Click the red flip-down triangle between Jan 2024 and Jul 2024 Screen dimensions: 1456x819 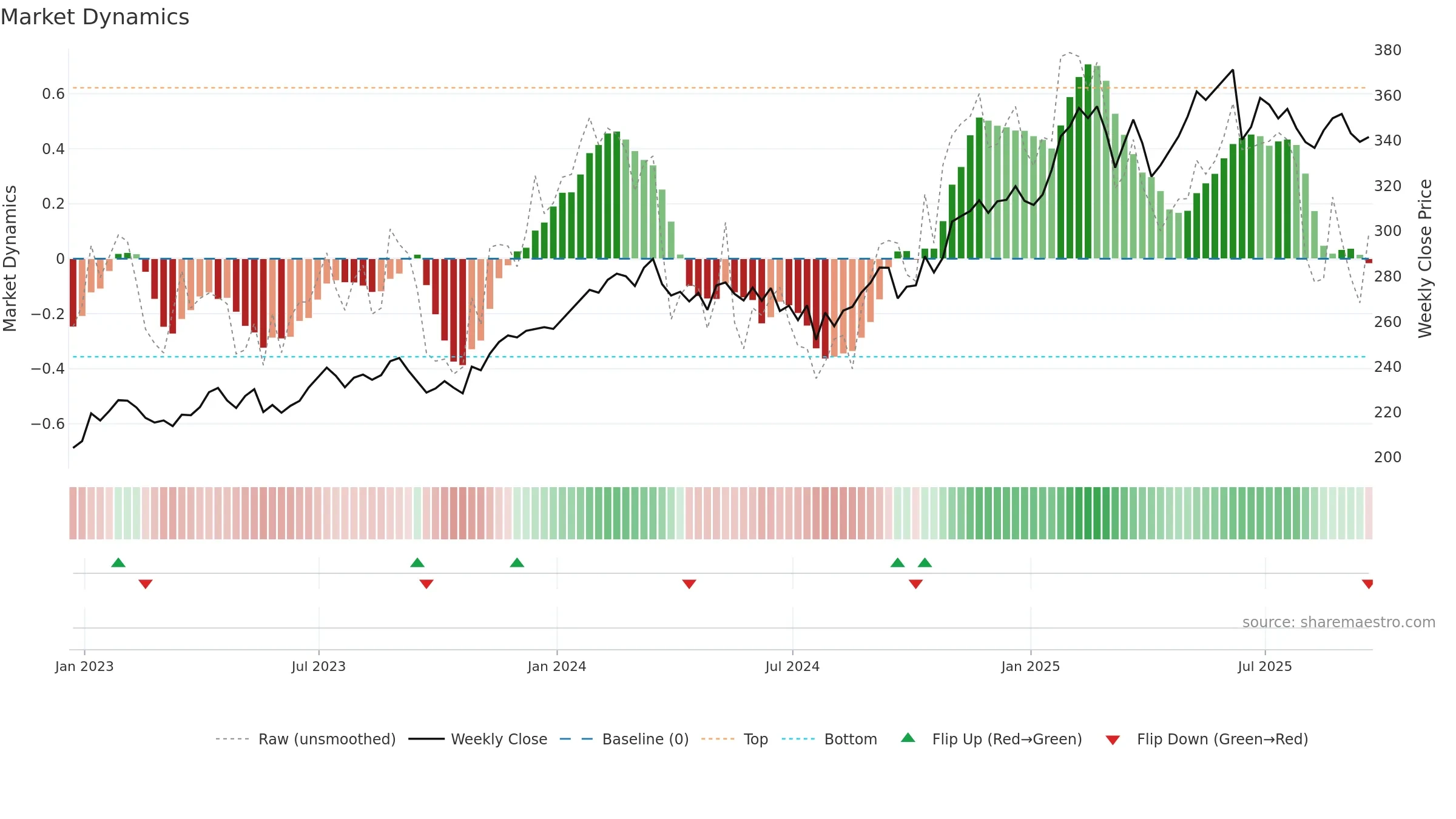point(689,584)
